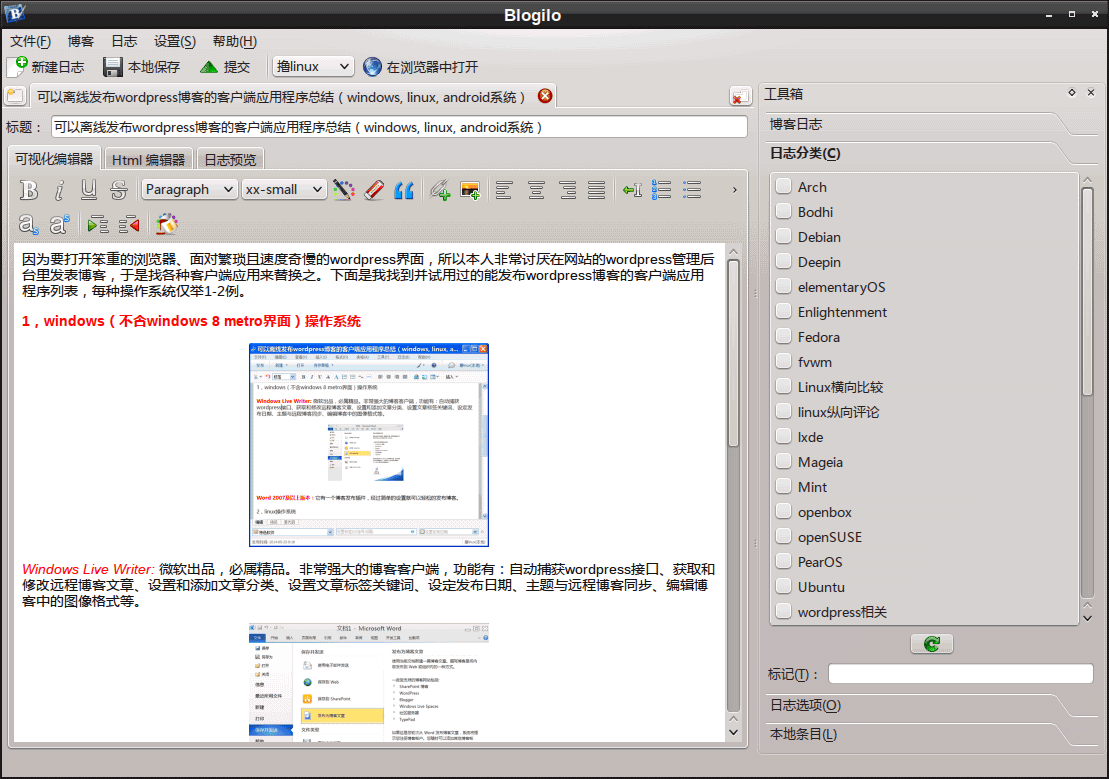
Task: Insert a bulleted list
Action: (692, 190)
